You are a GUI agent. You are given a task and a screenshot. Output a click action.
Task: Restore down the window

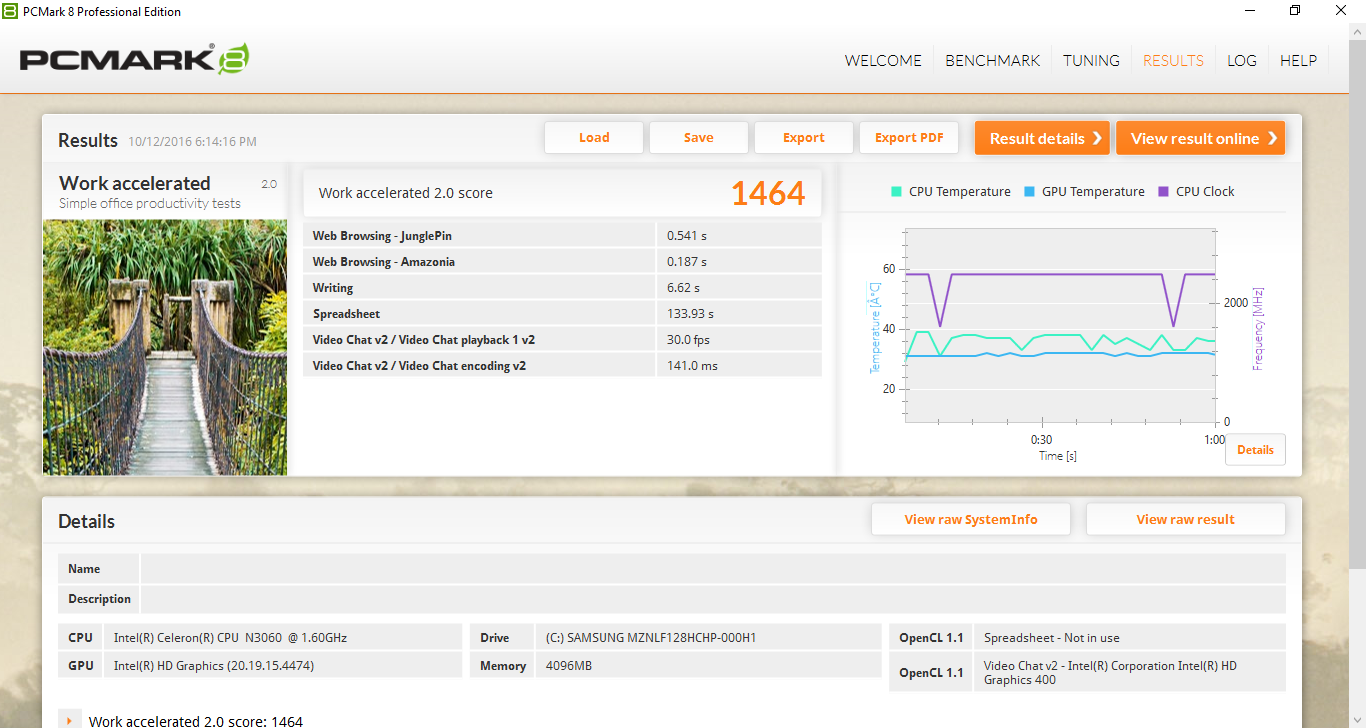click(1295, 11)
